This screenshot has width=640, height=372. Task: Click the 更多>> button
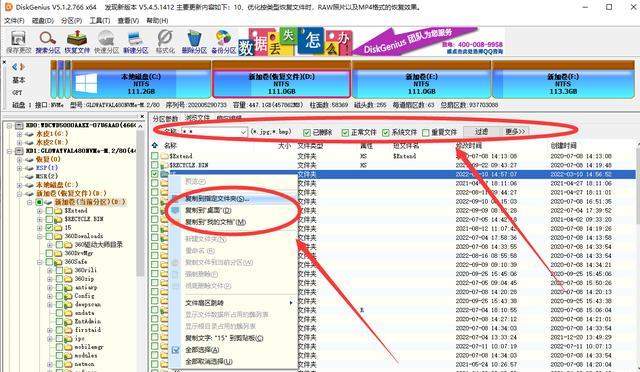(x=516, y=131)
